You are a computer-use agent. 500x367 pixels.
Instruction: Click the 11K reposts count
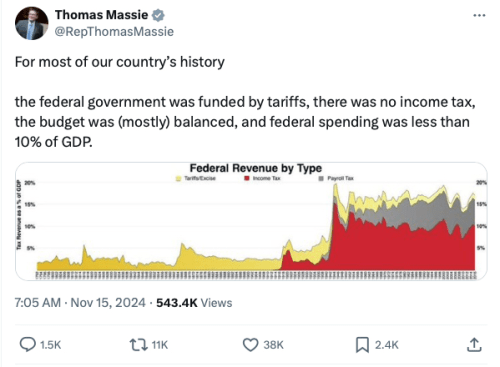(x=160, y=345)
